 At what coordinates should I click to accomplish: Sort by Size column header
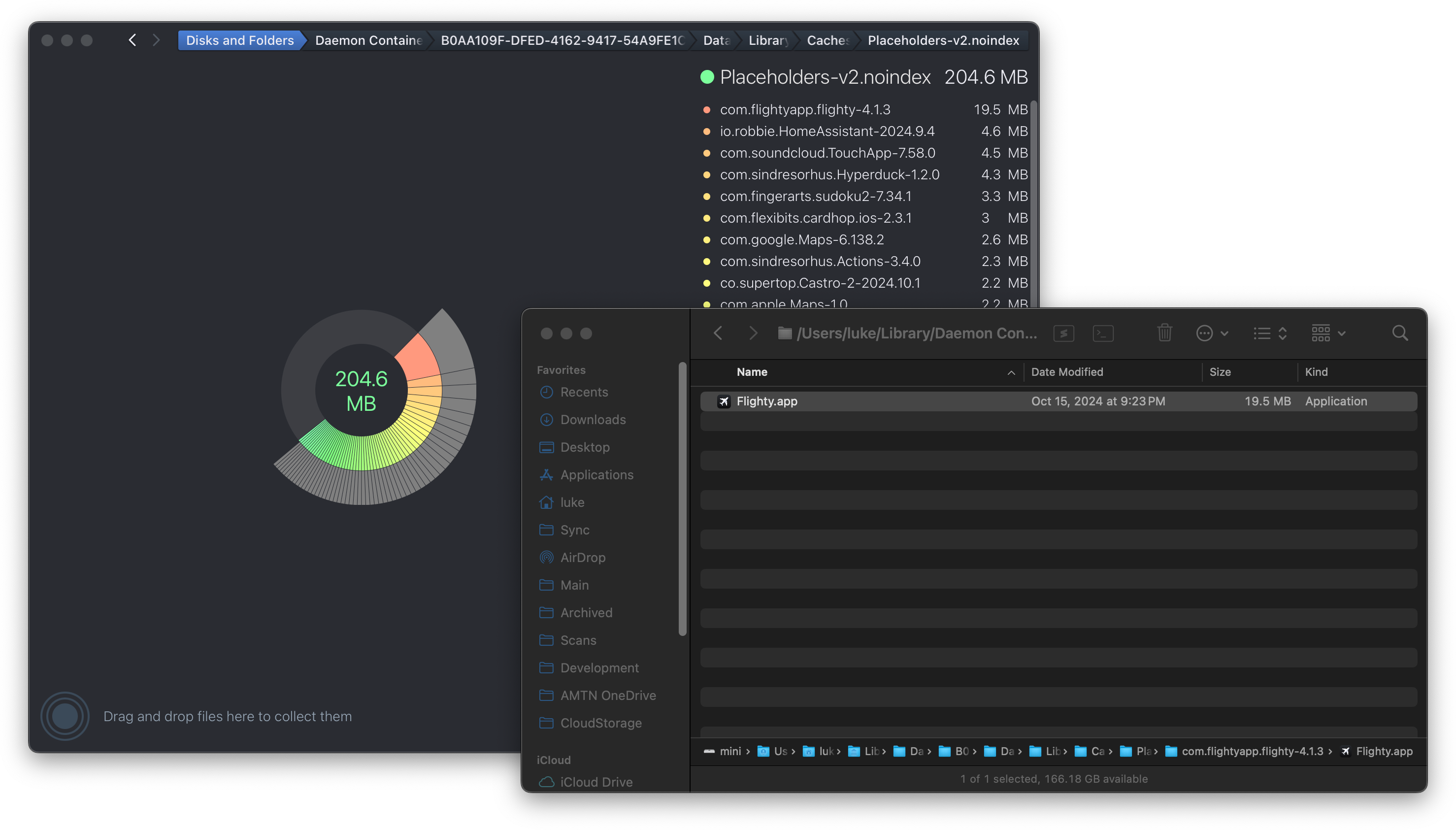coord(1220,372)
